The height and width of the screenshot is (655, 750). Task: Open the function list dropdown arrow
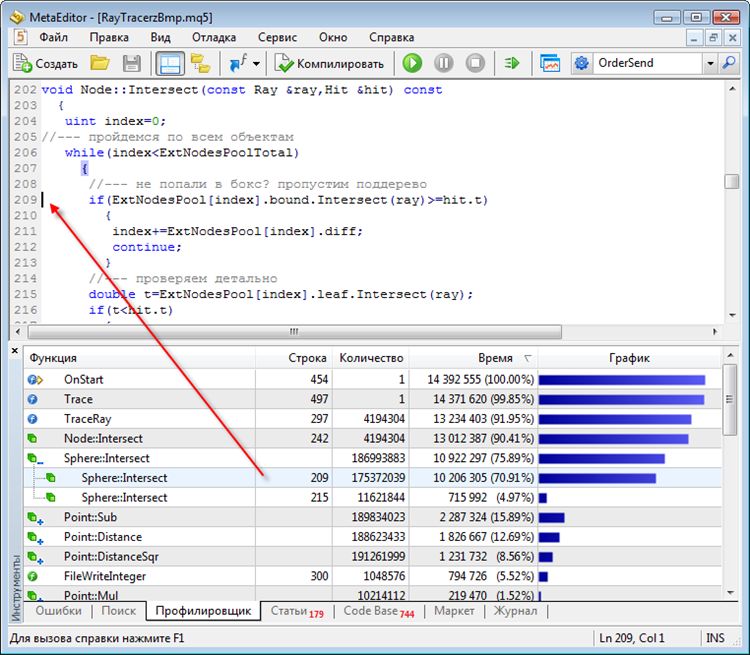click(x=256, y=64)
